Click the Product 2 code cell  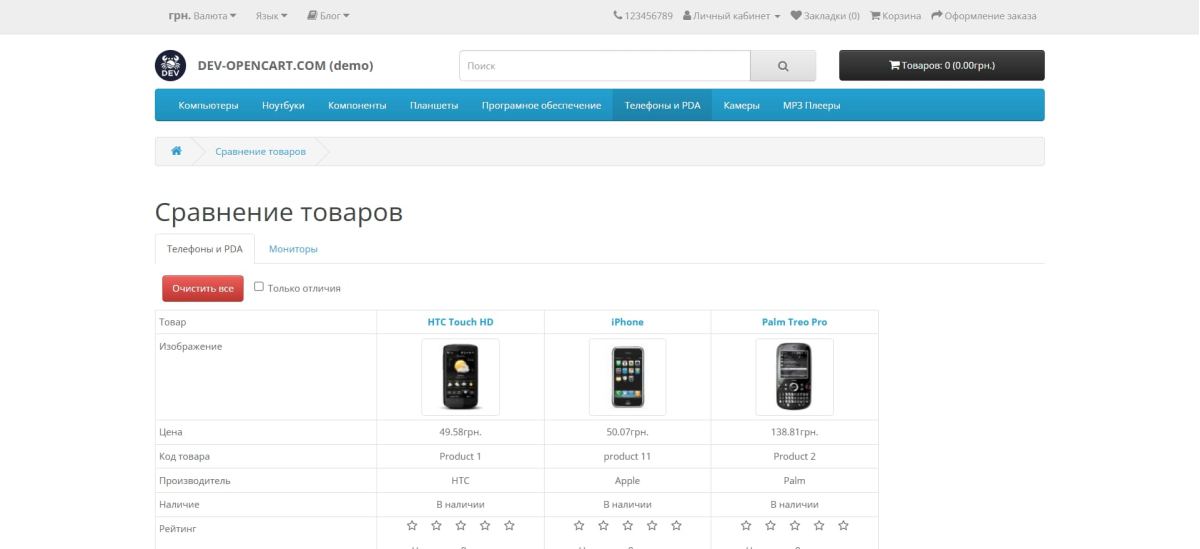coord(794,457)
